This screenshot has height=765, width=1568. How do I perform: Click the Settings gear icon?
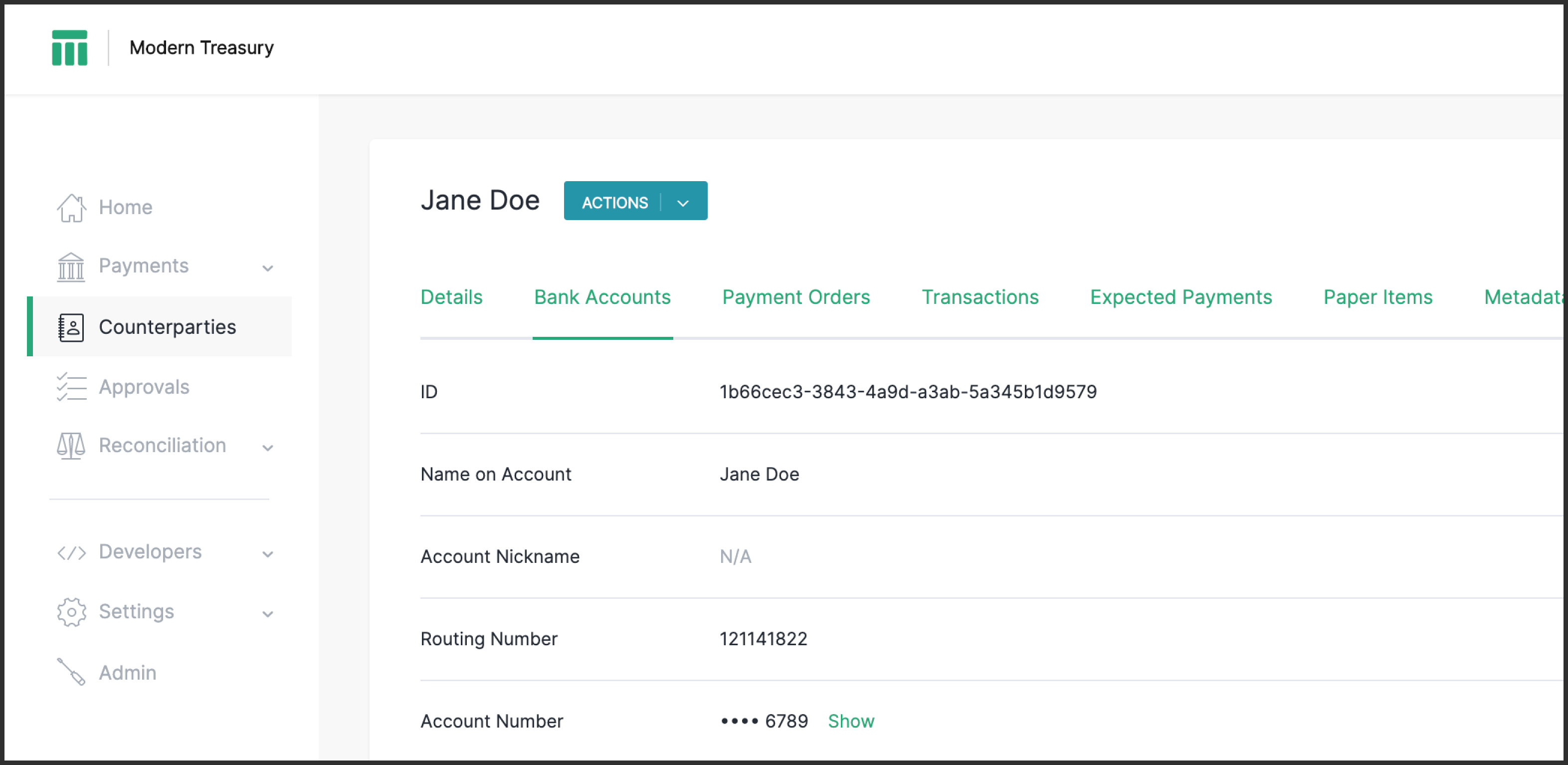[71, 612]
